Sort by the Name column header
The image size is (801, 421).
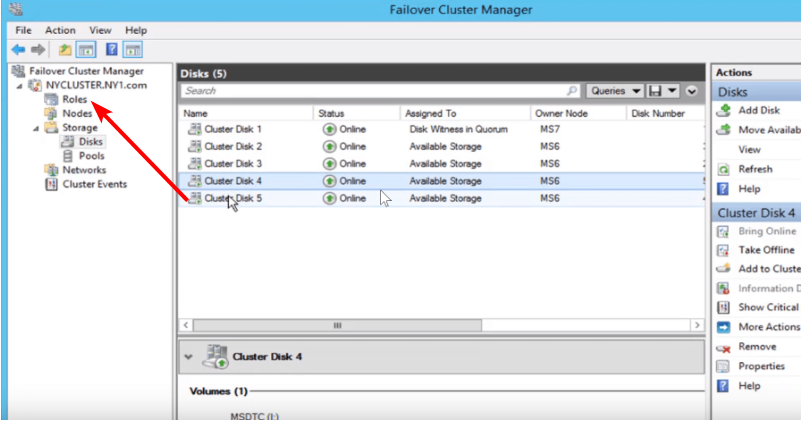pyautogui.click(x=246, y=113)
